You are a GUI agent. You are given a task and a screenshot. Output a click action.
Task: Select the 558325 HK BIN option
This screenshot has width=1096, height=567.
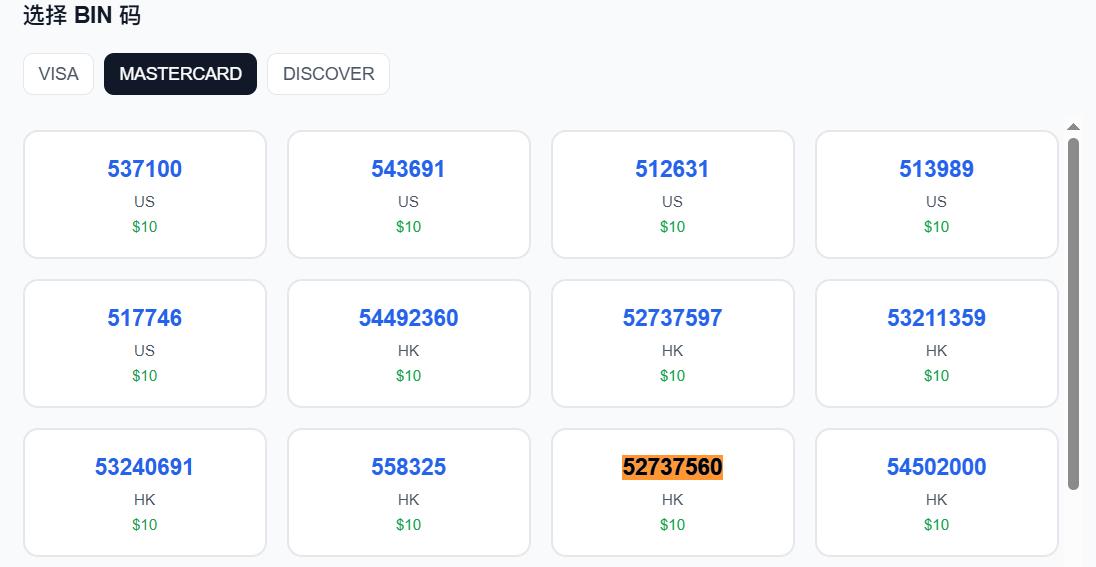[x=408, y=492]
